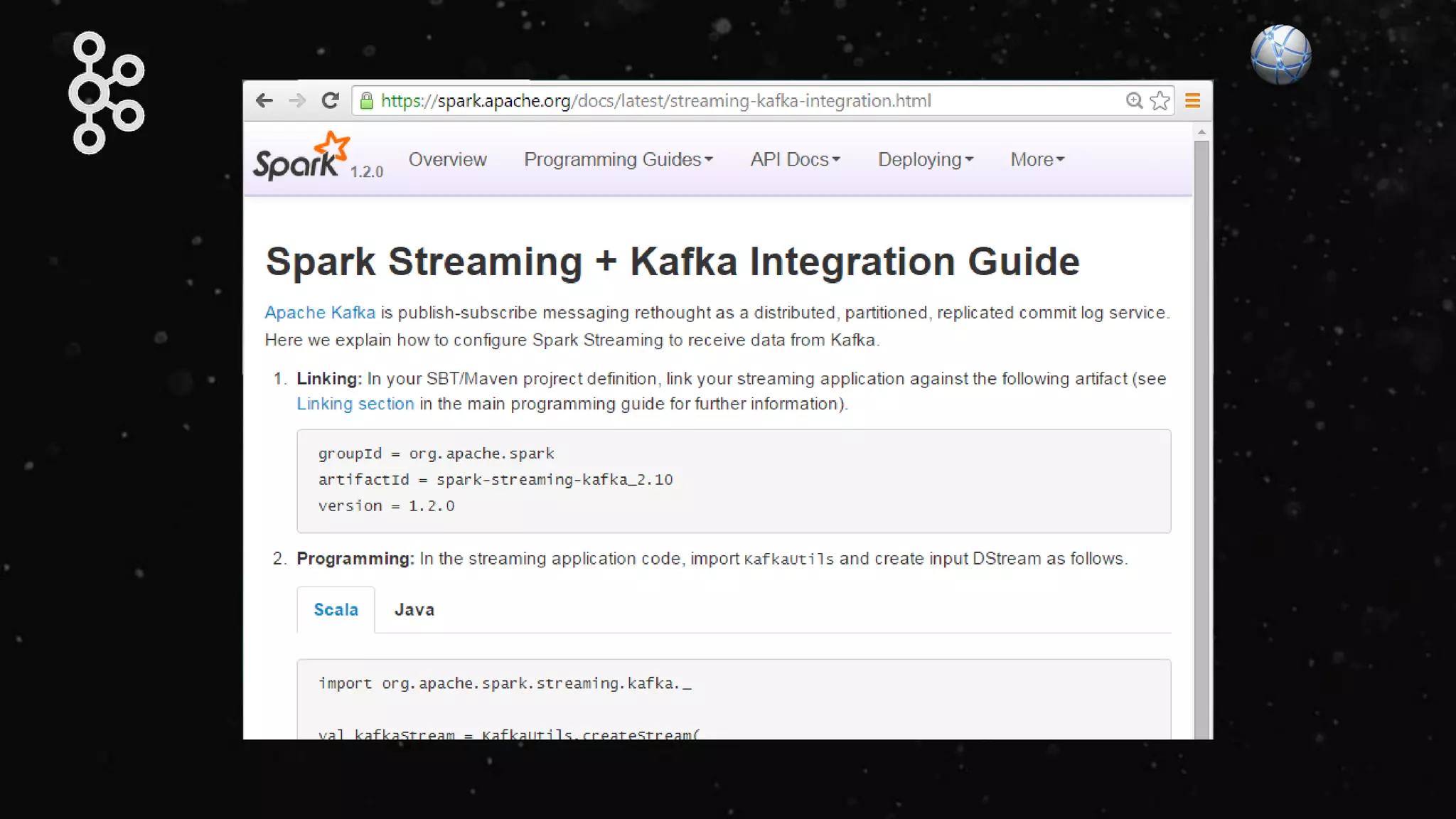The height and width of the screenshot is (819, 1456).
Task: Switch to the Java code tab
Action: pyautogui.click(x=414, y=610)
